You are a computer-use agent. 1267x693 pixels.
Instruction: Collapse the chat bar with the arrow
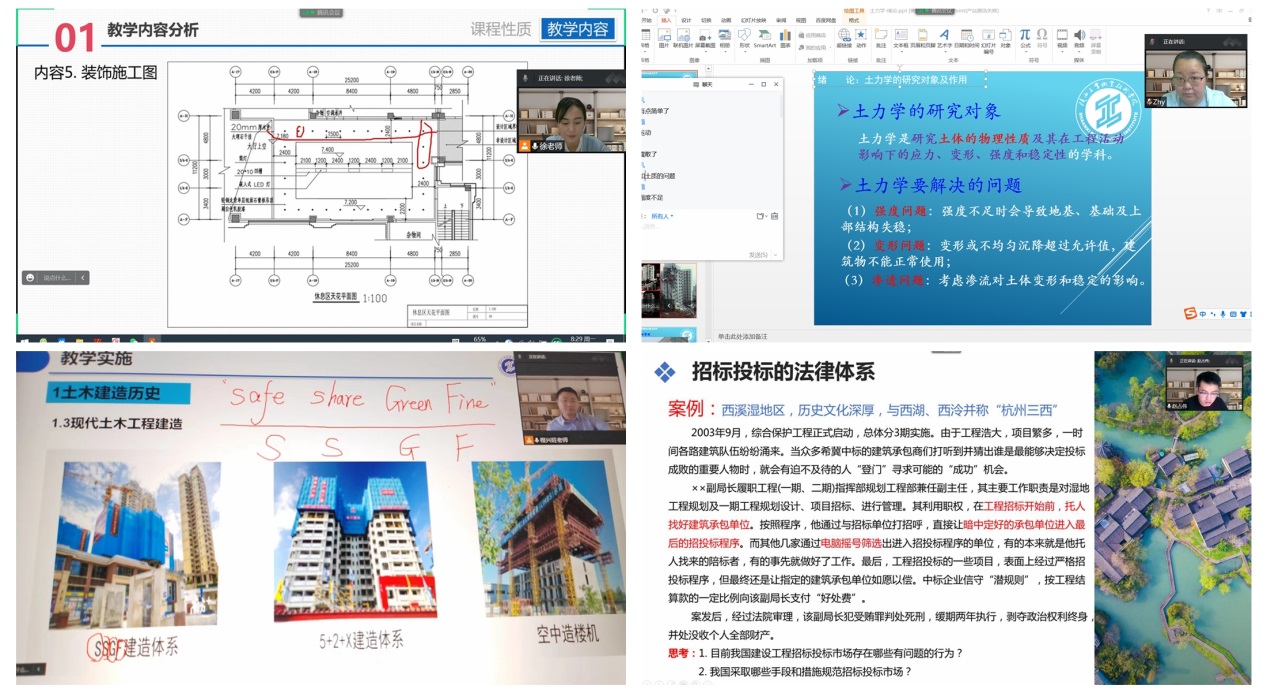83,278
